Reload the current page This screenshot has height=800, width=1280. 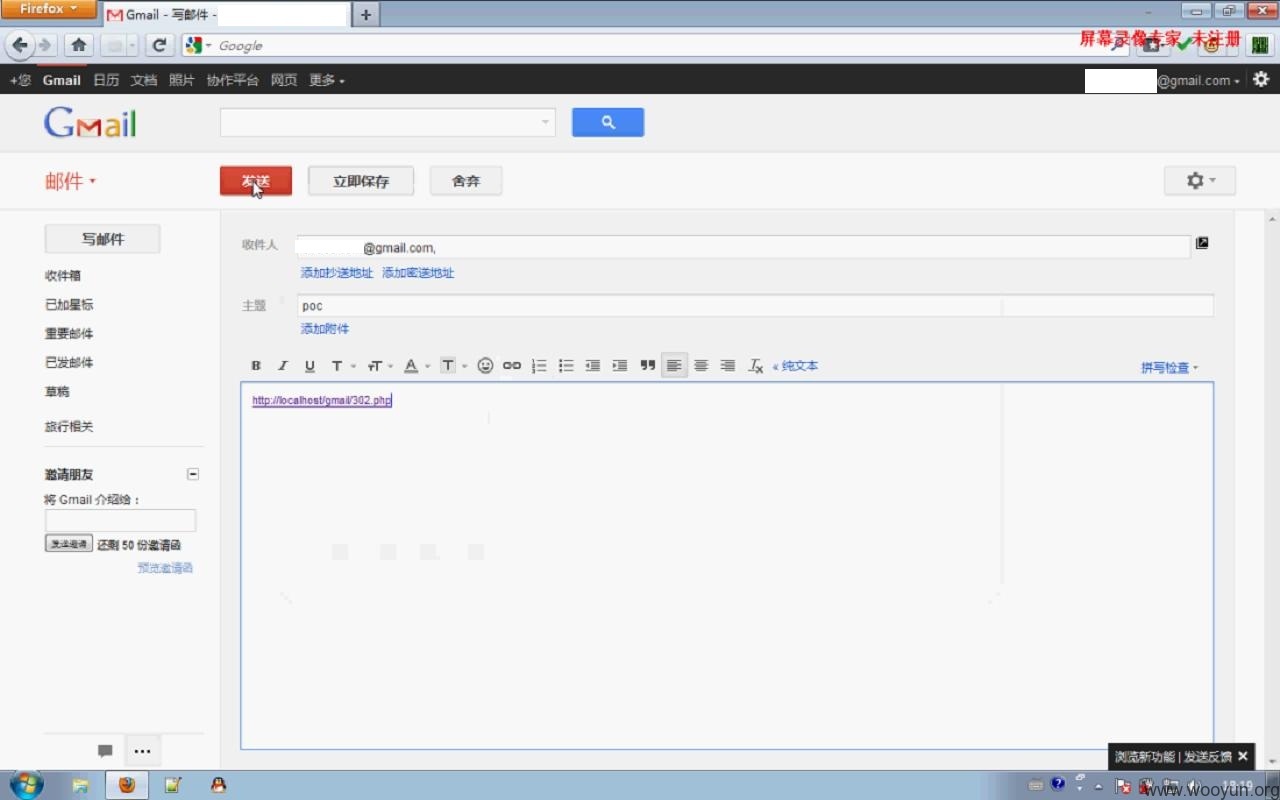pos(160,45)
